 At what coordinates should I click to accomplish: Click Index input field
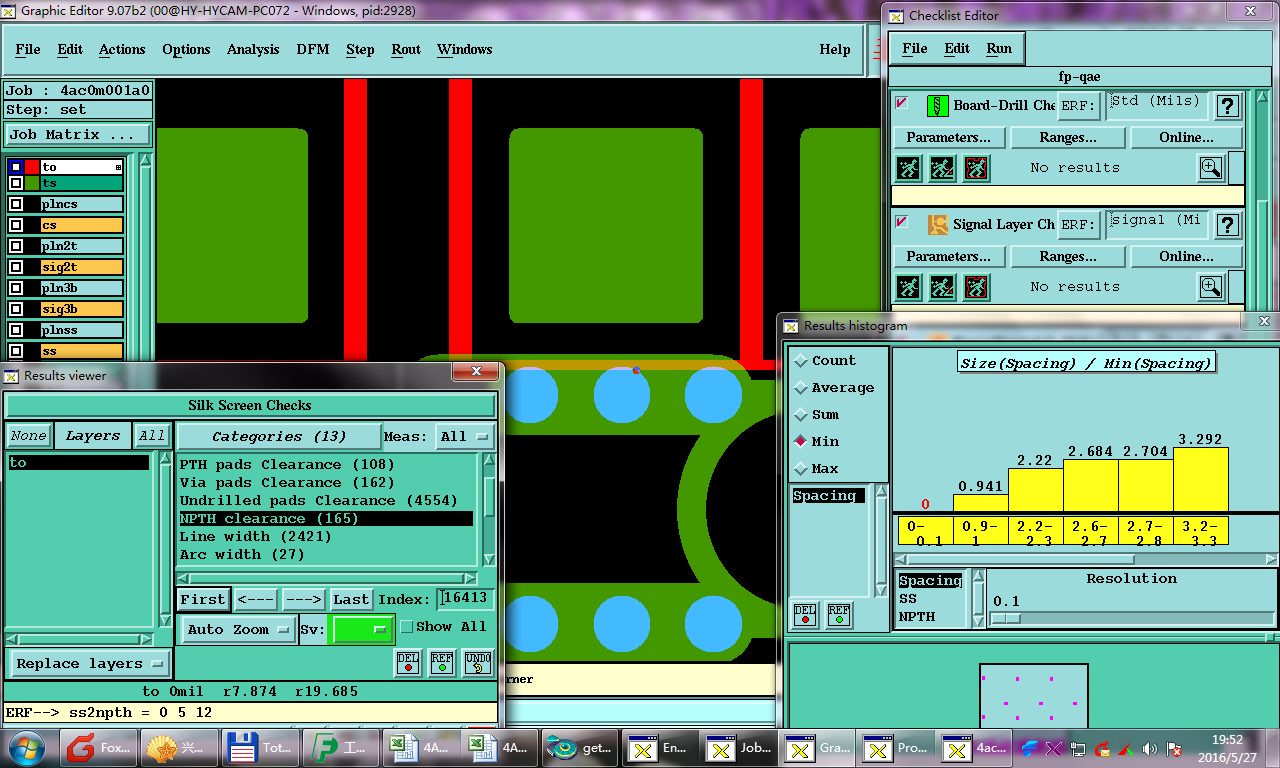click(x=467, y=598)
